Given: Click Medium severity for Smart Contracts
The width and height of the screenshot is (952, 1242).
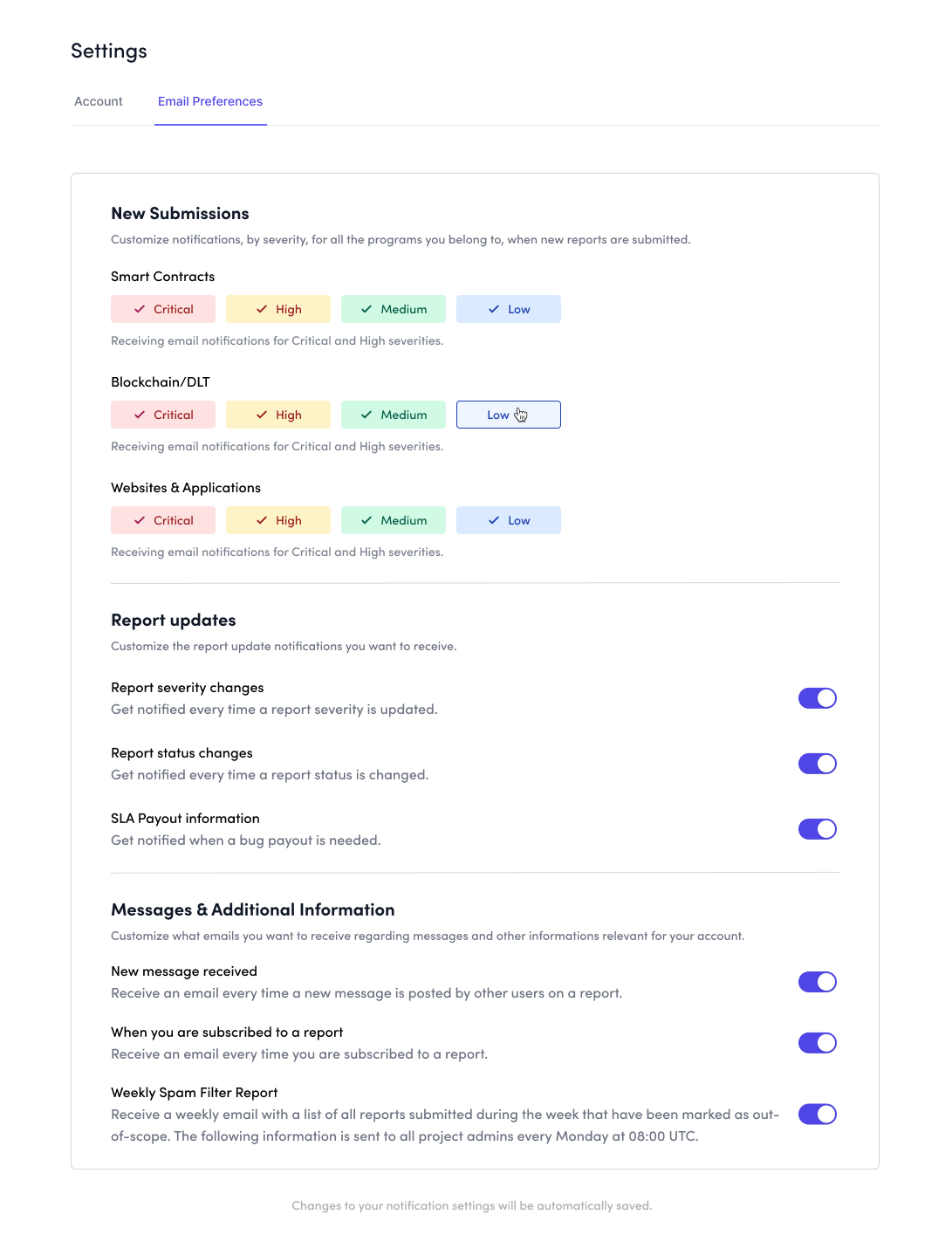Looking at the screenshot, I should (393, 308).
